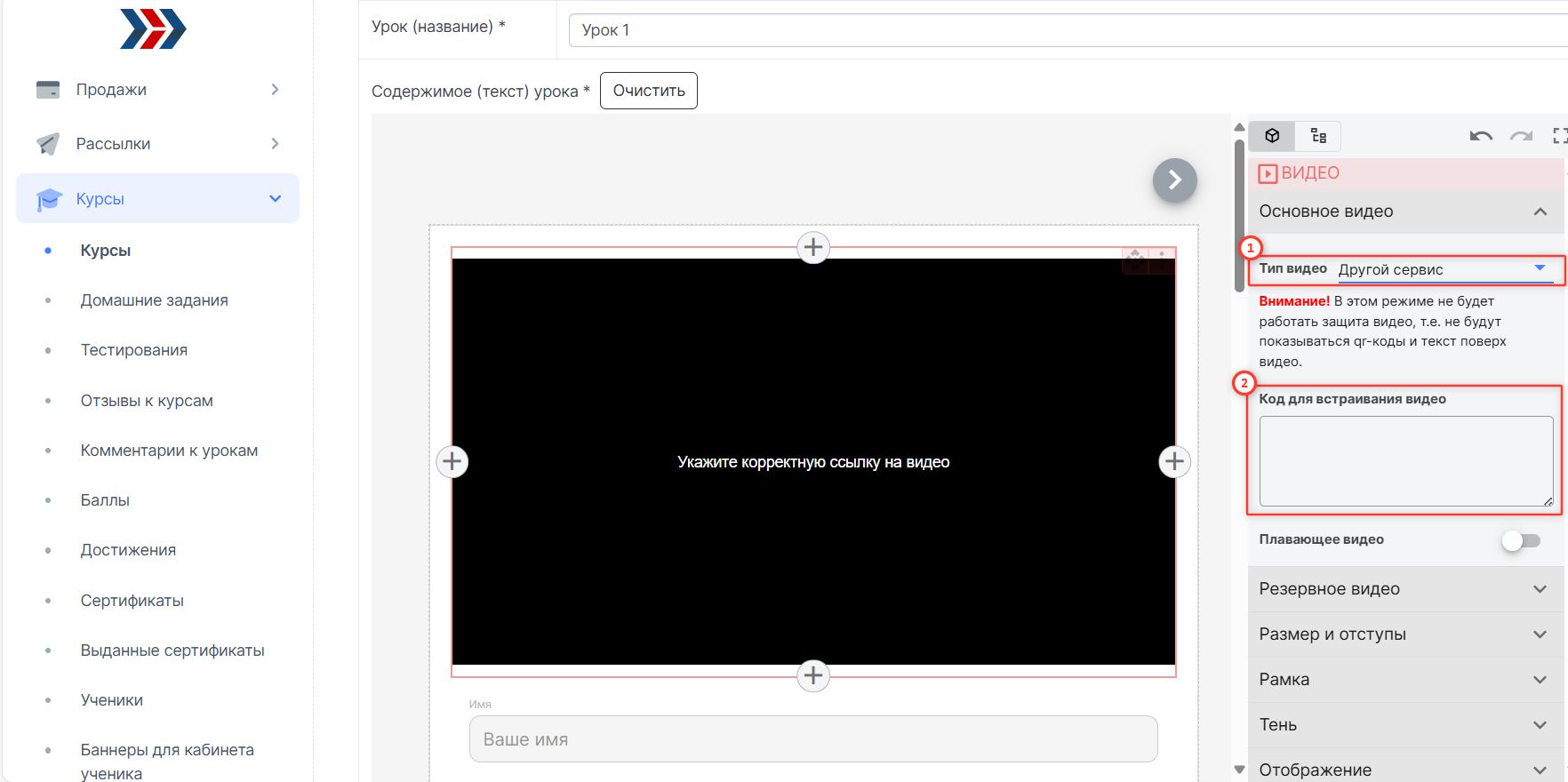Image resolution: width=1568 pixels, height=782 pixels.
Task: Click the Очистить button
Action: (649, 91)
